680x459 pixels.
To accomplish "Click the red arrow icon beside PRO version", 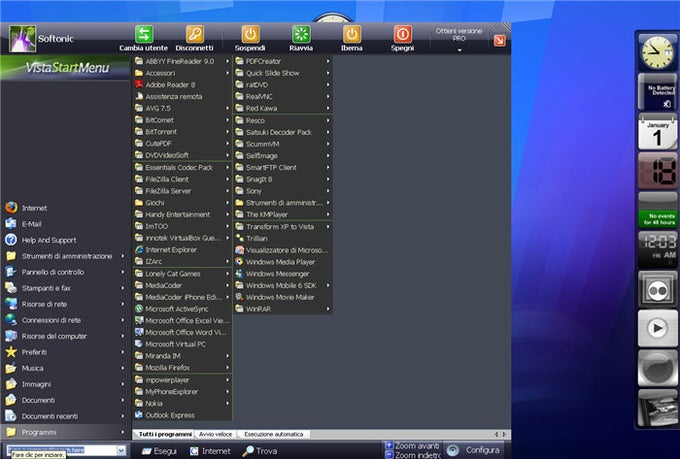I will tap(500, 40).
